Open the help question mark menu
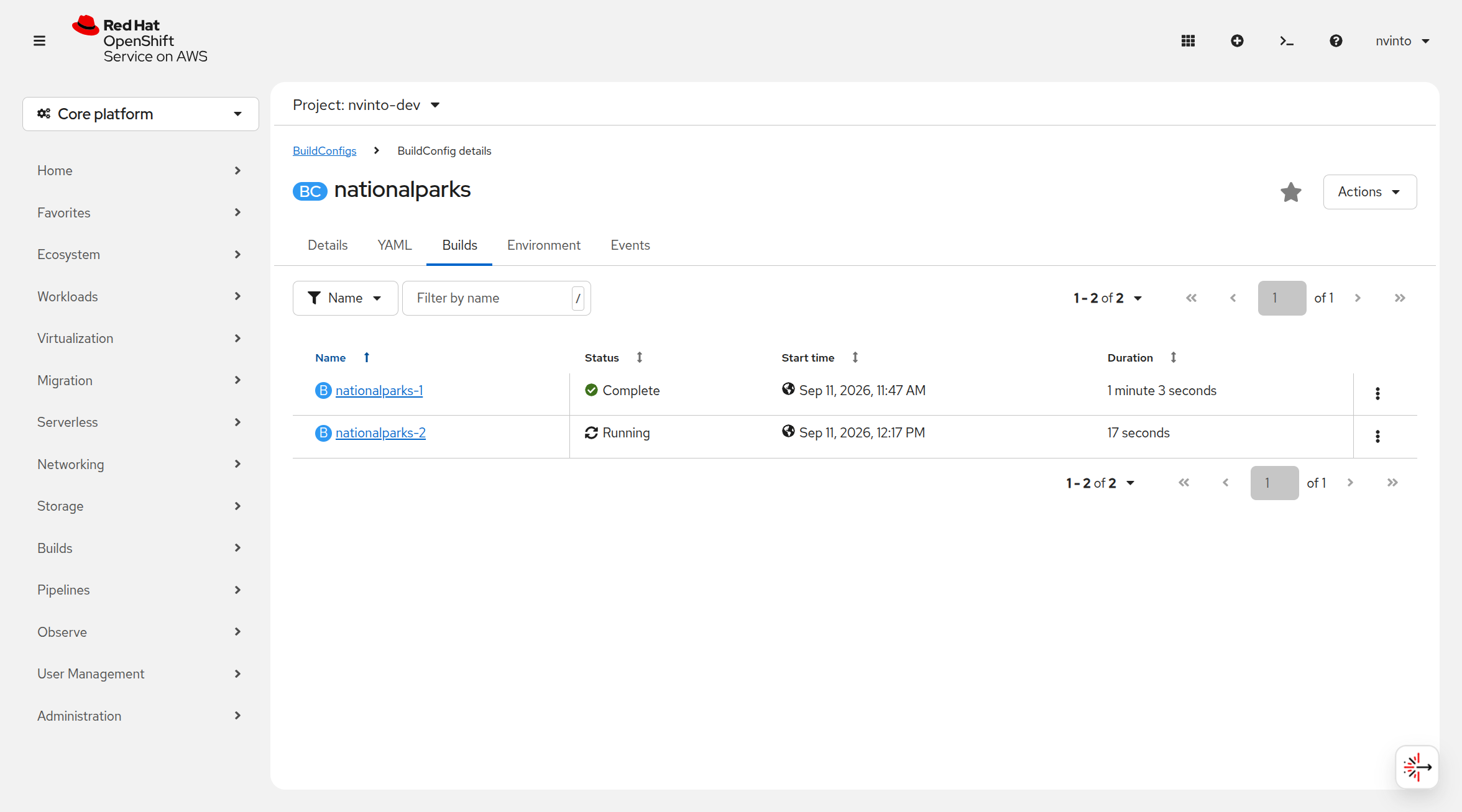The height and width of the screenshot is (812, 1462). [x=1336, y=41]
